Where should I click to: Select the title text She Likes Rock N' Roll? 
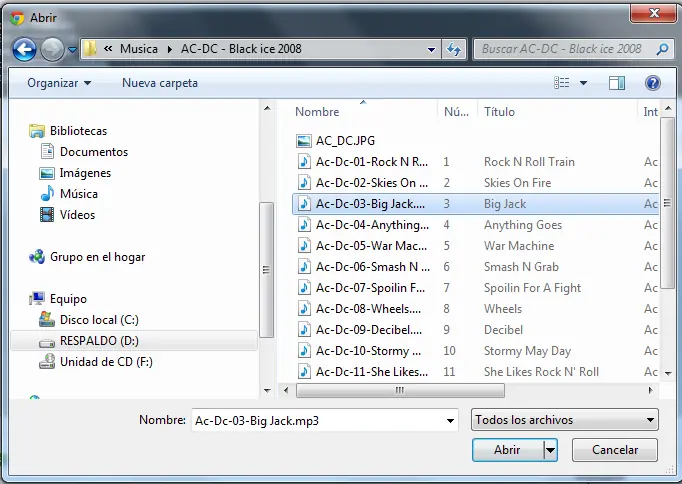542,372
